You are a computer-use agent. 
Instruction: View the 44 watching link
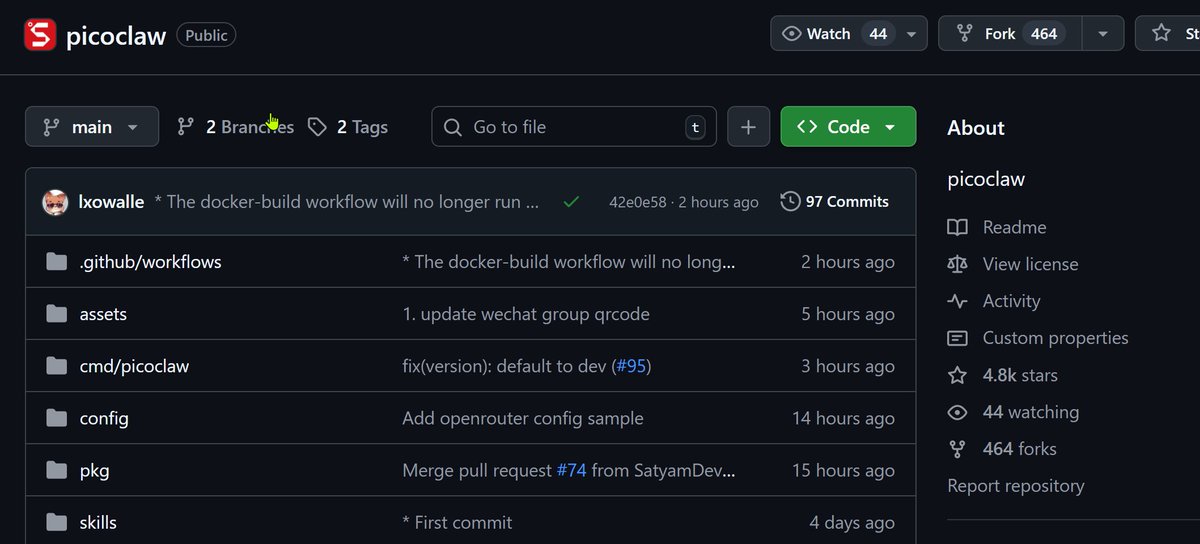[1031, 412]
